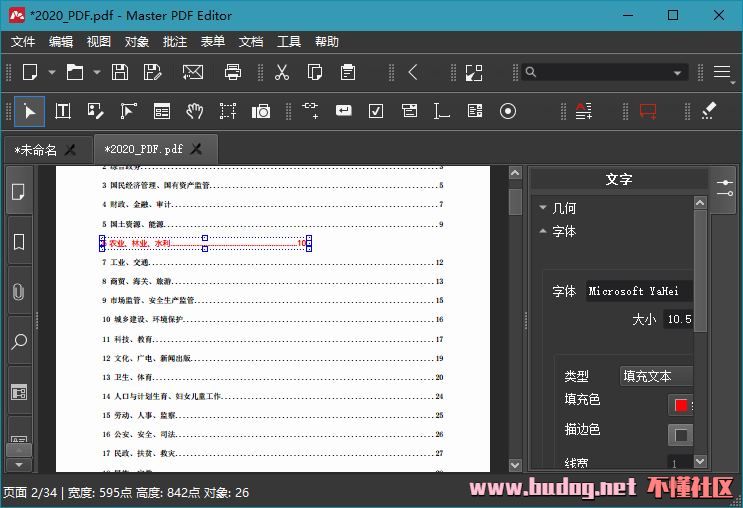Open the Attachments paperclip sidebar panel

pyautogui.click(x=19, y=292)
